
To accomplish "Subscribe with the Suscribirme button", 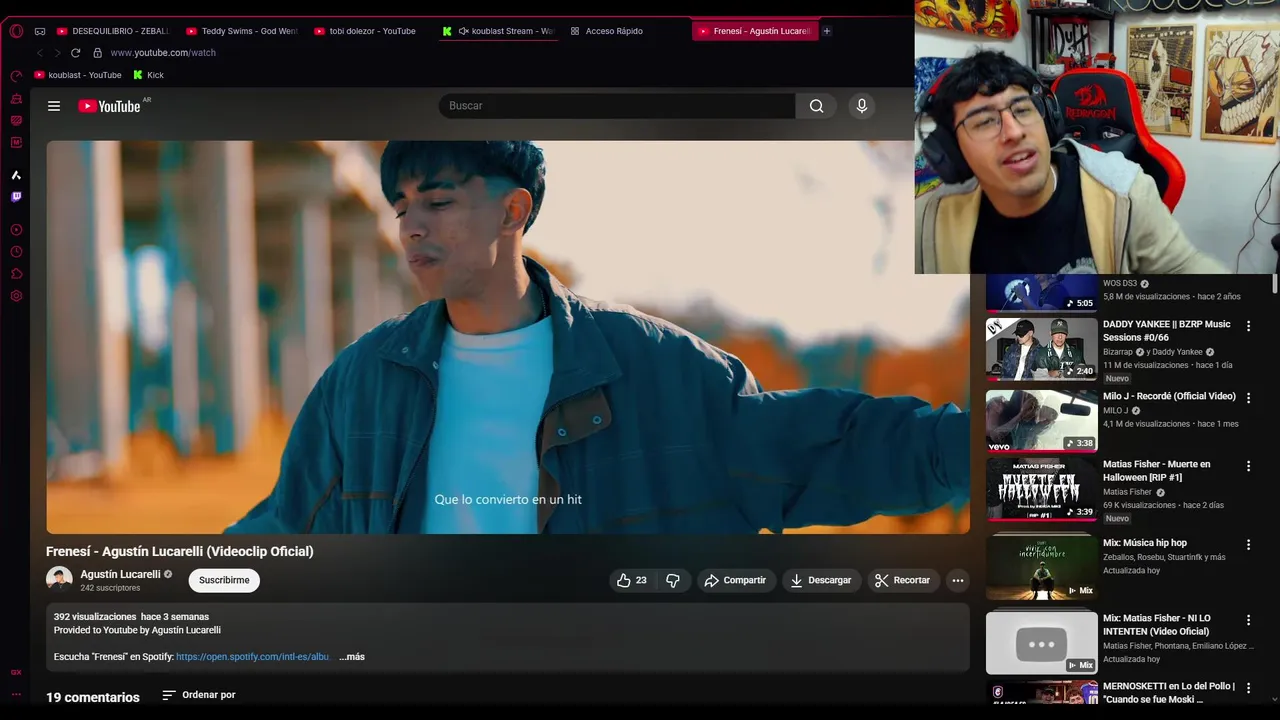I will (x=224, y=580).
